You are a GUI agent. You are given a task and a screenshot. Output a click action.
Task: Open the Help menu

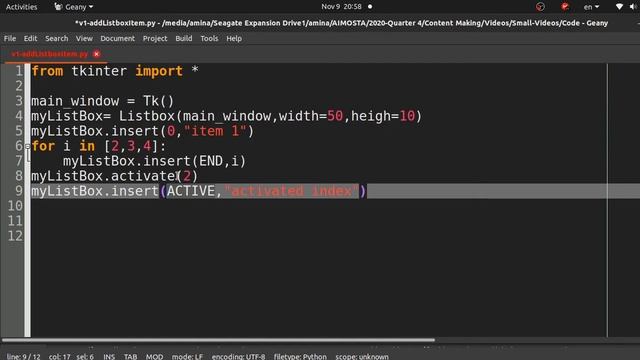234,38
